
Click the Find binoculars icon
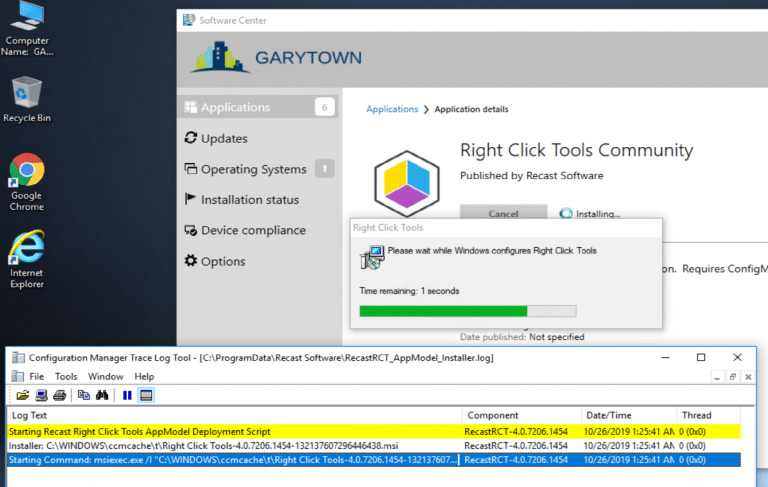click(101, 395)
